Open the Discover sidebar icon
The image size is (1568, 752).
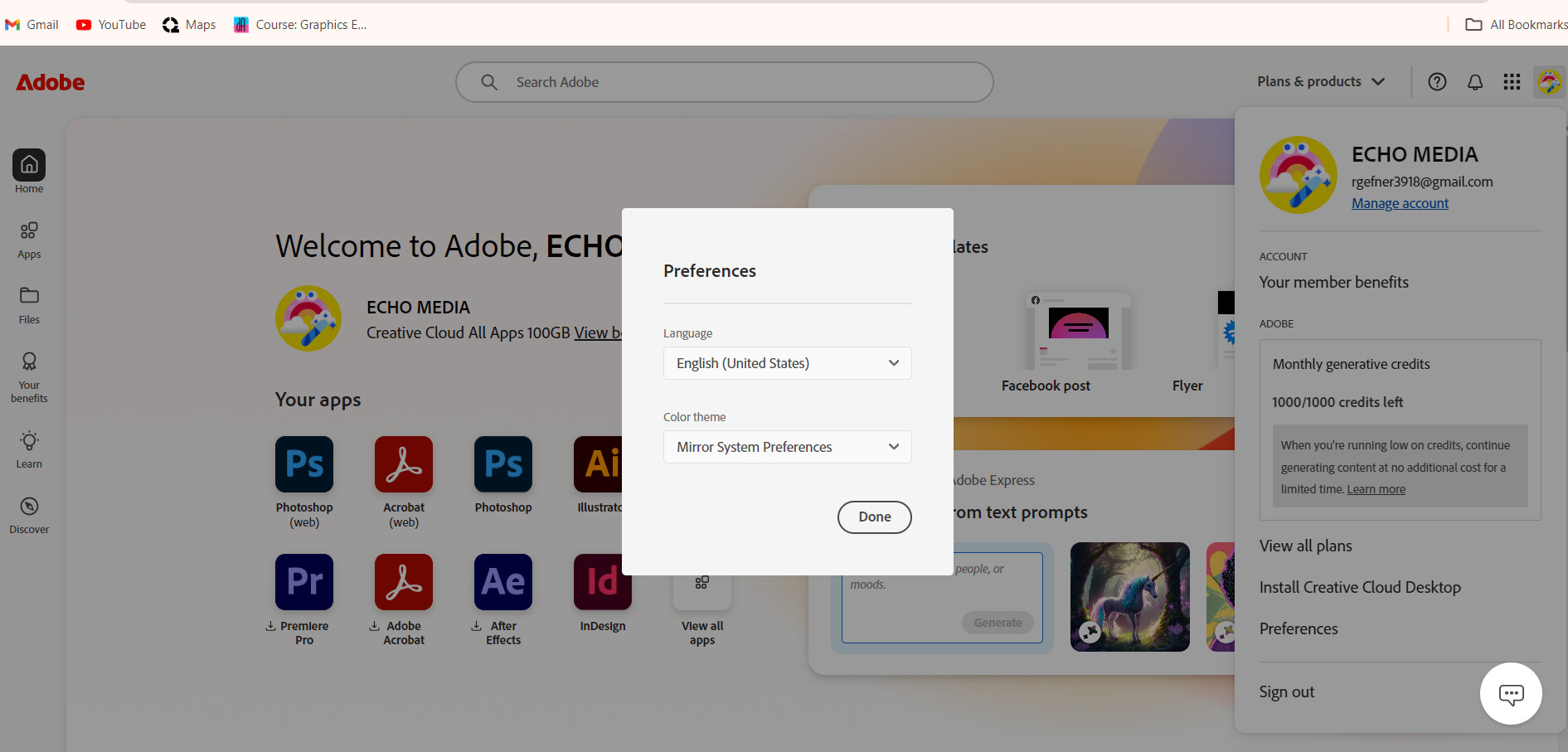pyautogui.click(x=29, y=507)
